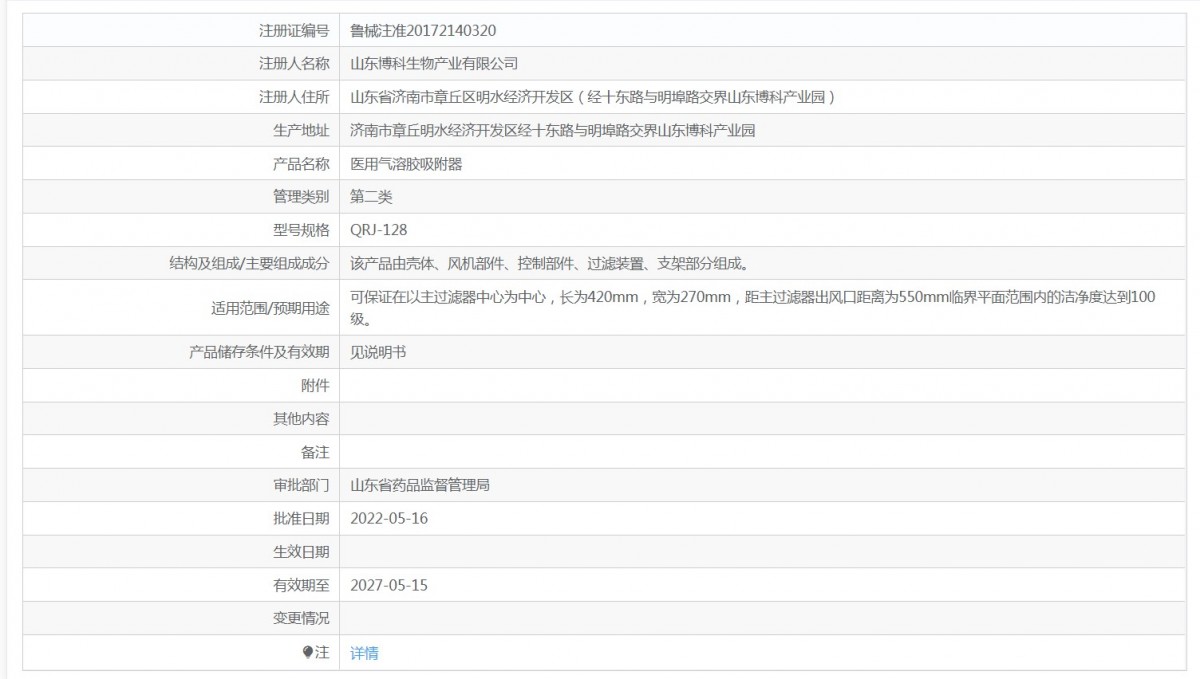
Task: Click the 审批部门 row label
Action: tap(301, 486)
